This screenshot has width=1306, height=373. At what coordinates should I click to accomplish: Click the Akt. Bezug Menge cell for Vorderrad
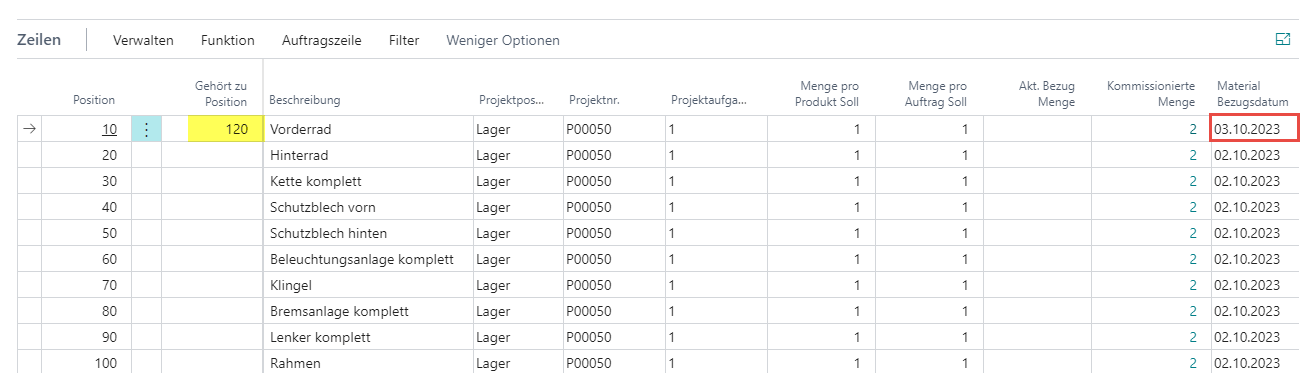[1037, 129]
